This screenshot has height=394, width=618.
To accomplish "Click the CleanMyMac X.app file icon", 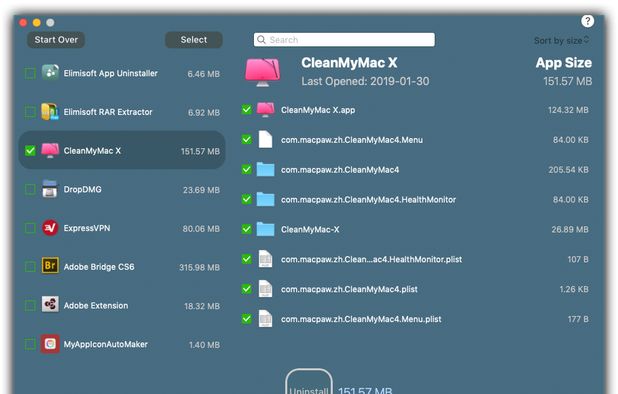I will [265, 110].
